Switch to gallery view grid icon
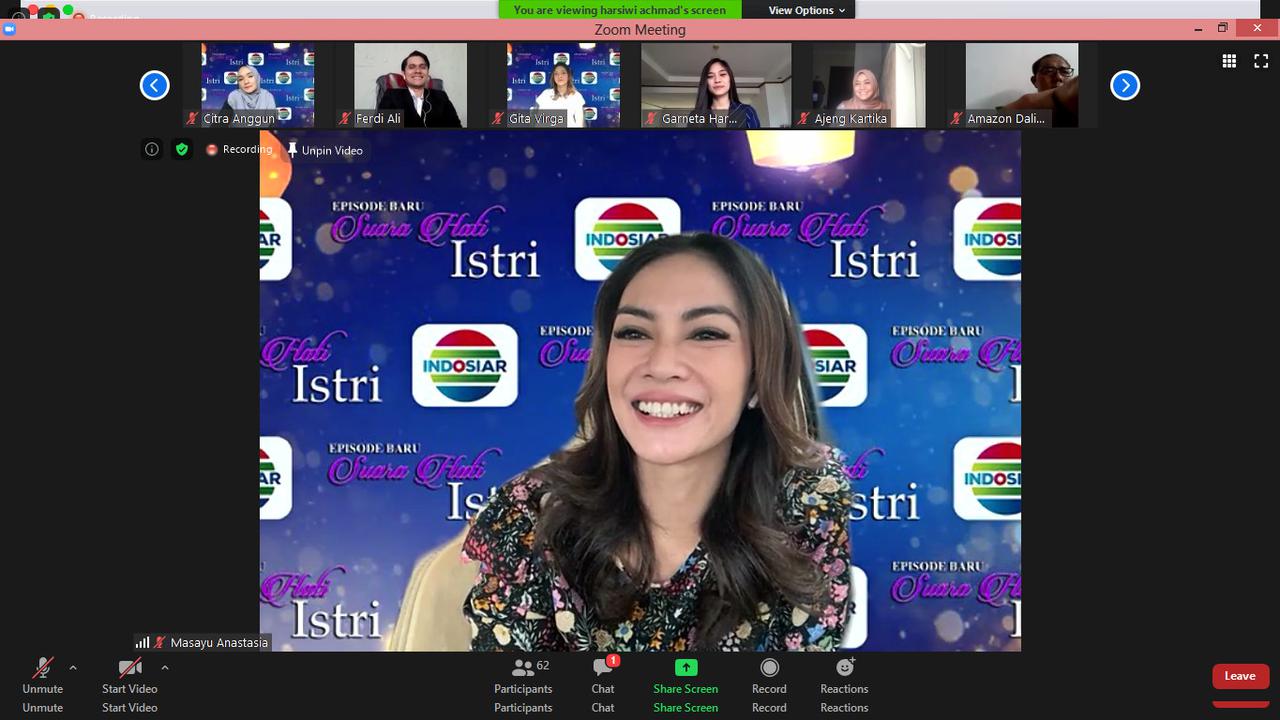Screen dimensions: 1280x720 pos(1229,62)
